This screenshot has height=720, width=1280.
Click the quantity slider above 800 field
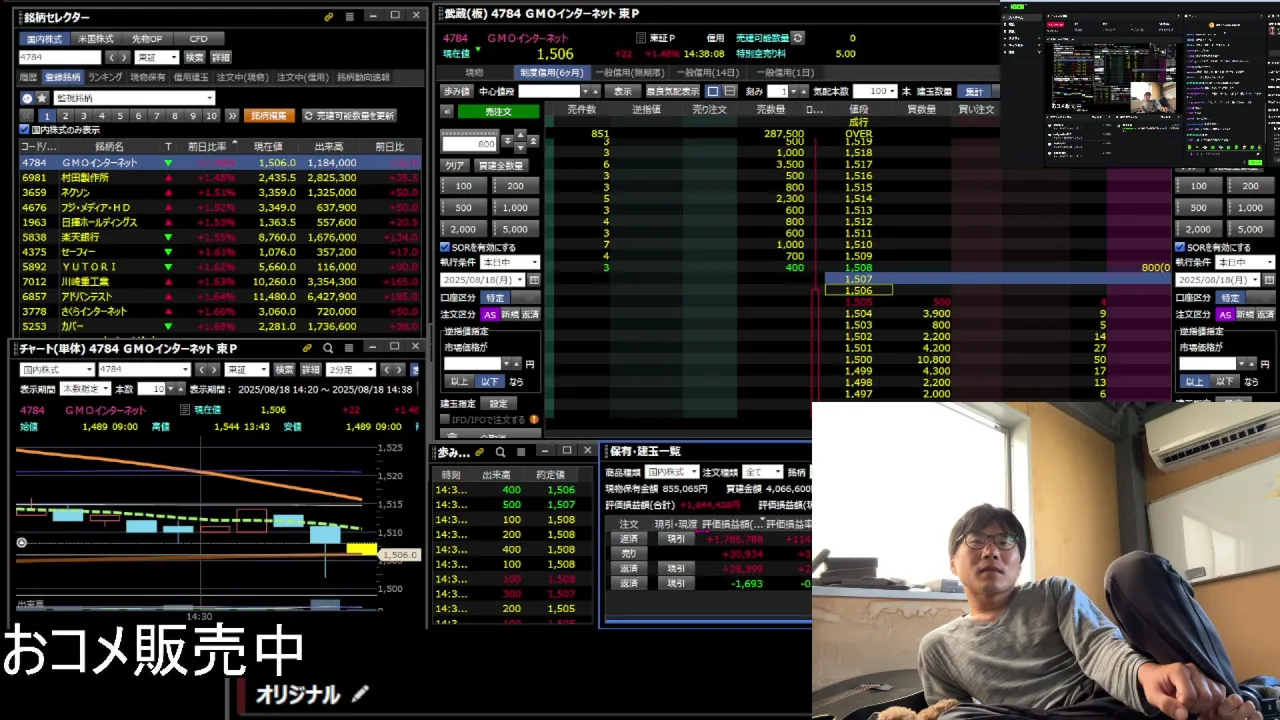click(470, 133)
